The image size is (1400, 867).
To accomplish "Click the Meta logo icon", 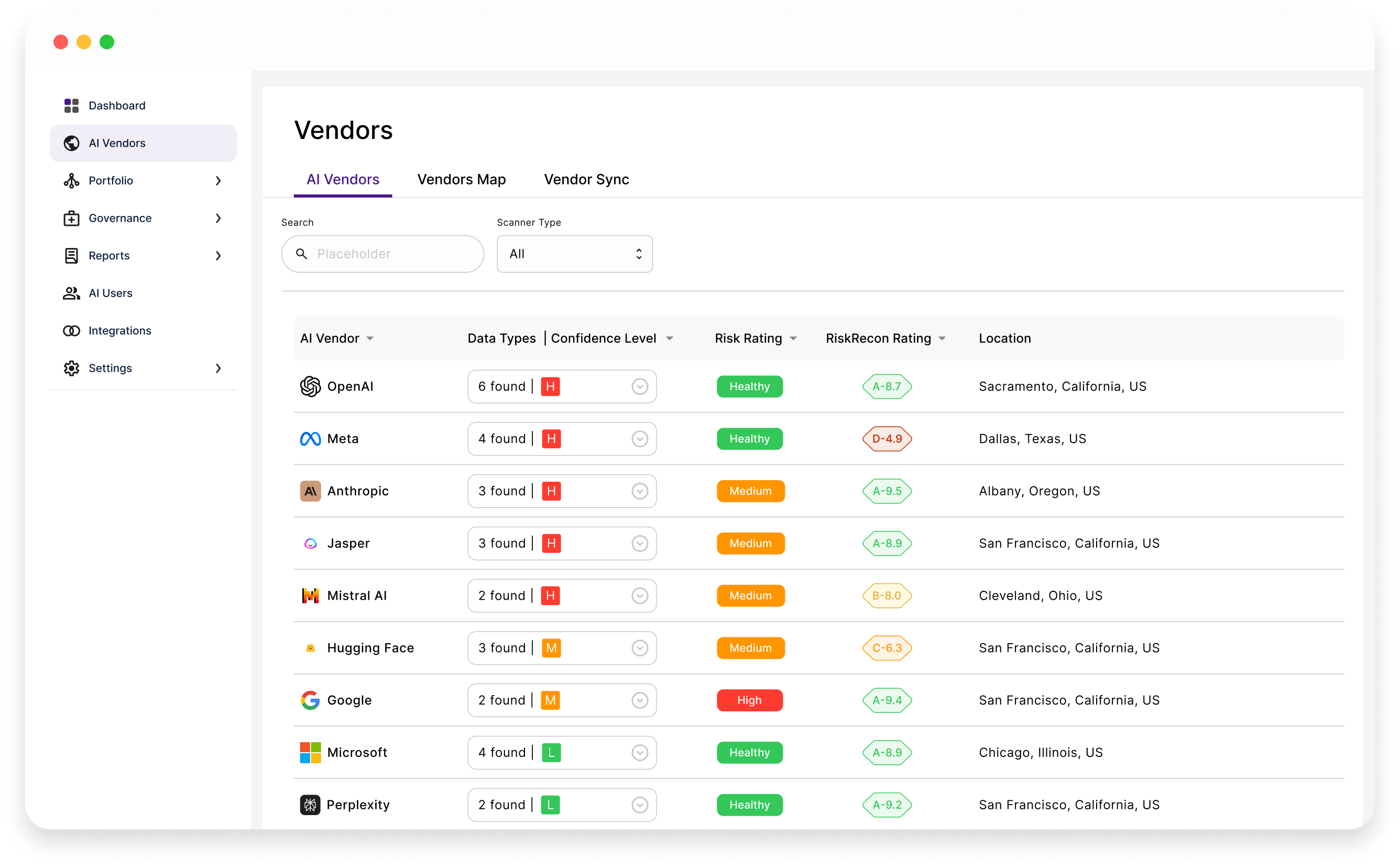I will point(310,439).
